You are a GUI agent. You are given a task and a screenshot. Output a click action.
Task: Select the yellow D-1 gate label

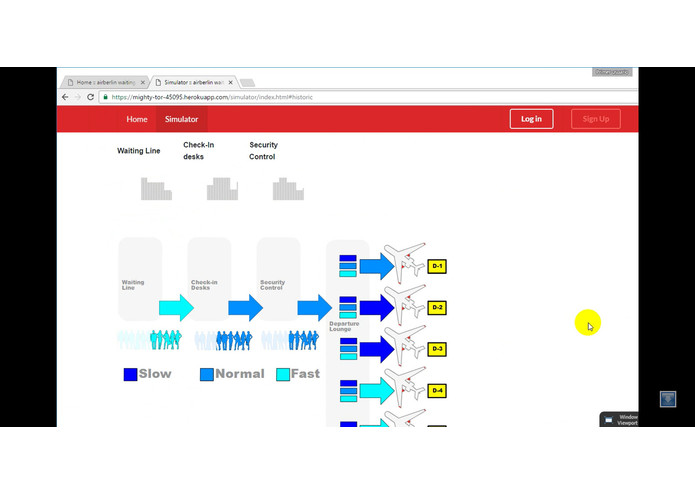[437, 266]
